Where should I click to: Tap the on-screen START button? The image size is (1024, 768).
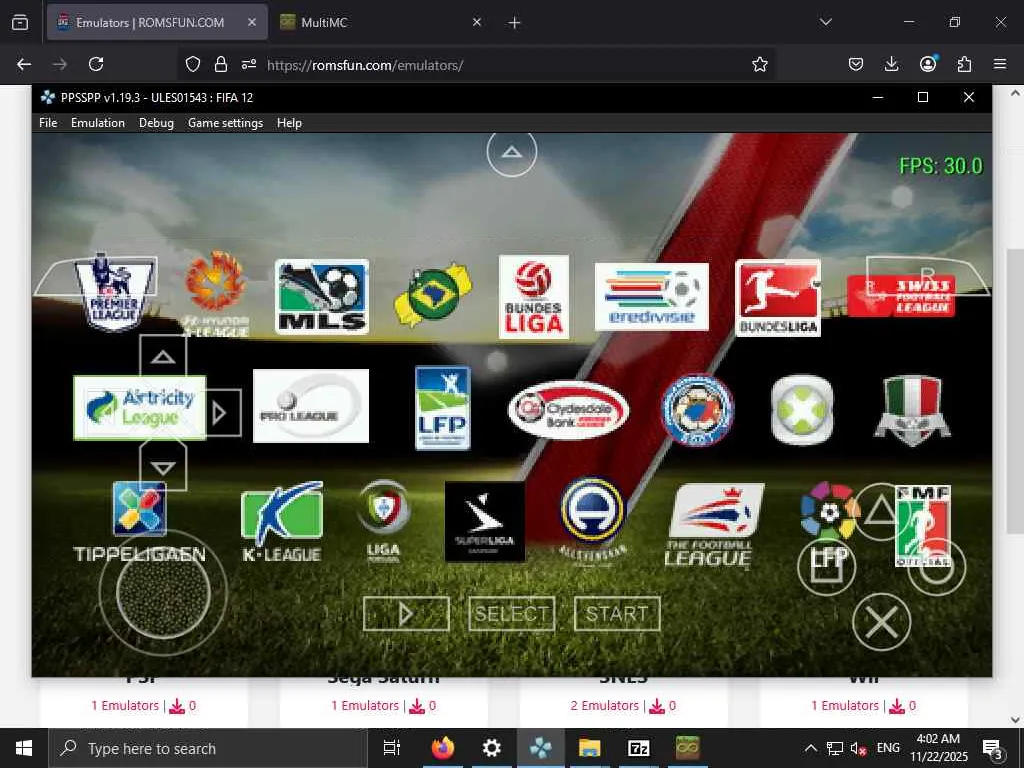(x=617, y=614)
